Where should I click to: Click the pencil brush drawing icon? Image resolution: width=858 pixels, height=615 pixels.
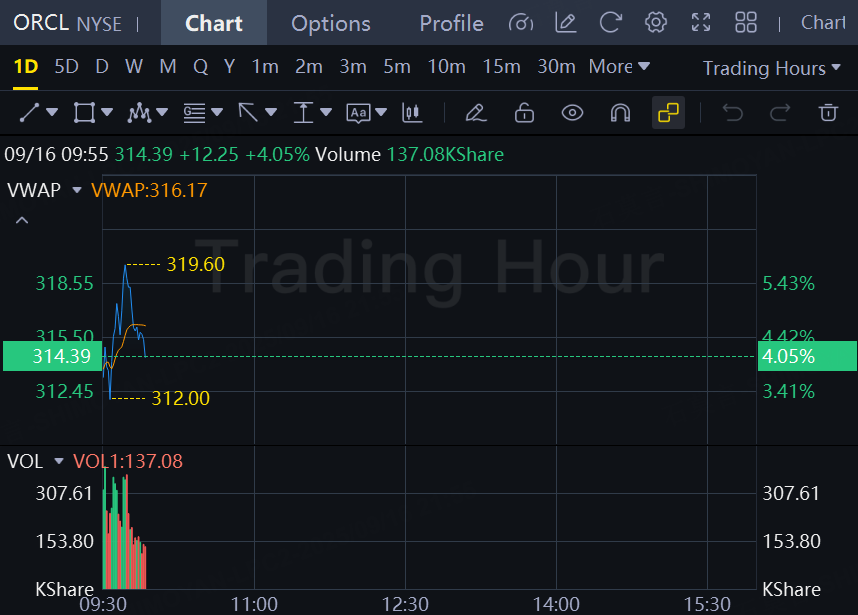(x=476, y=113)
